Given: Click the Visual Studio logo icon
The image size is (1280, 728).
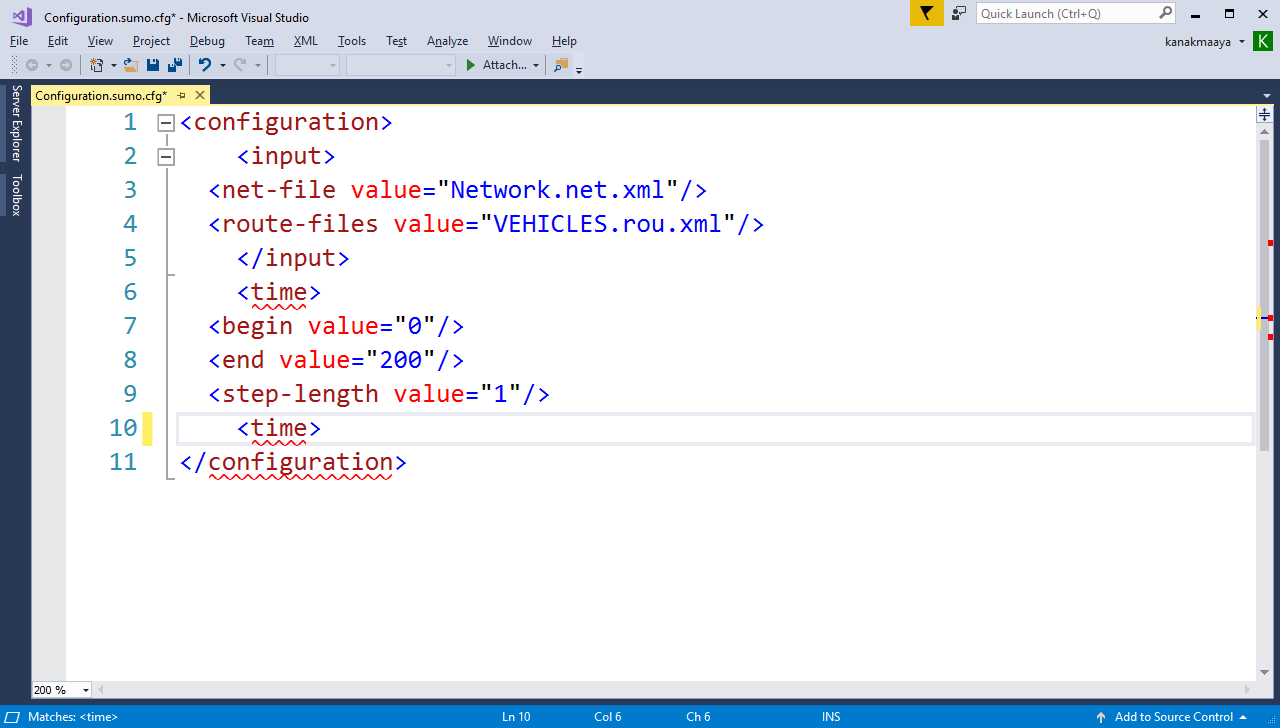Looking at the screenshot, I should tap(22, 15).
